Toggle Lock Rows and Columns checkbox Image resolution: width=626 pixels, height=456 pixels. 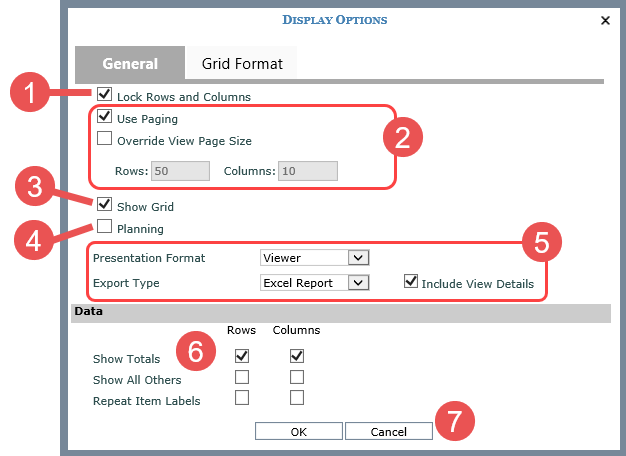(105, 96)
